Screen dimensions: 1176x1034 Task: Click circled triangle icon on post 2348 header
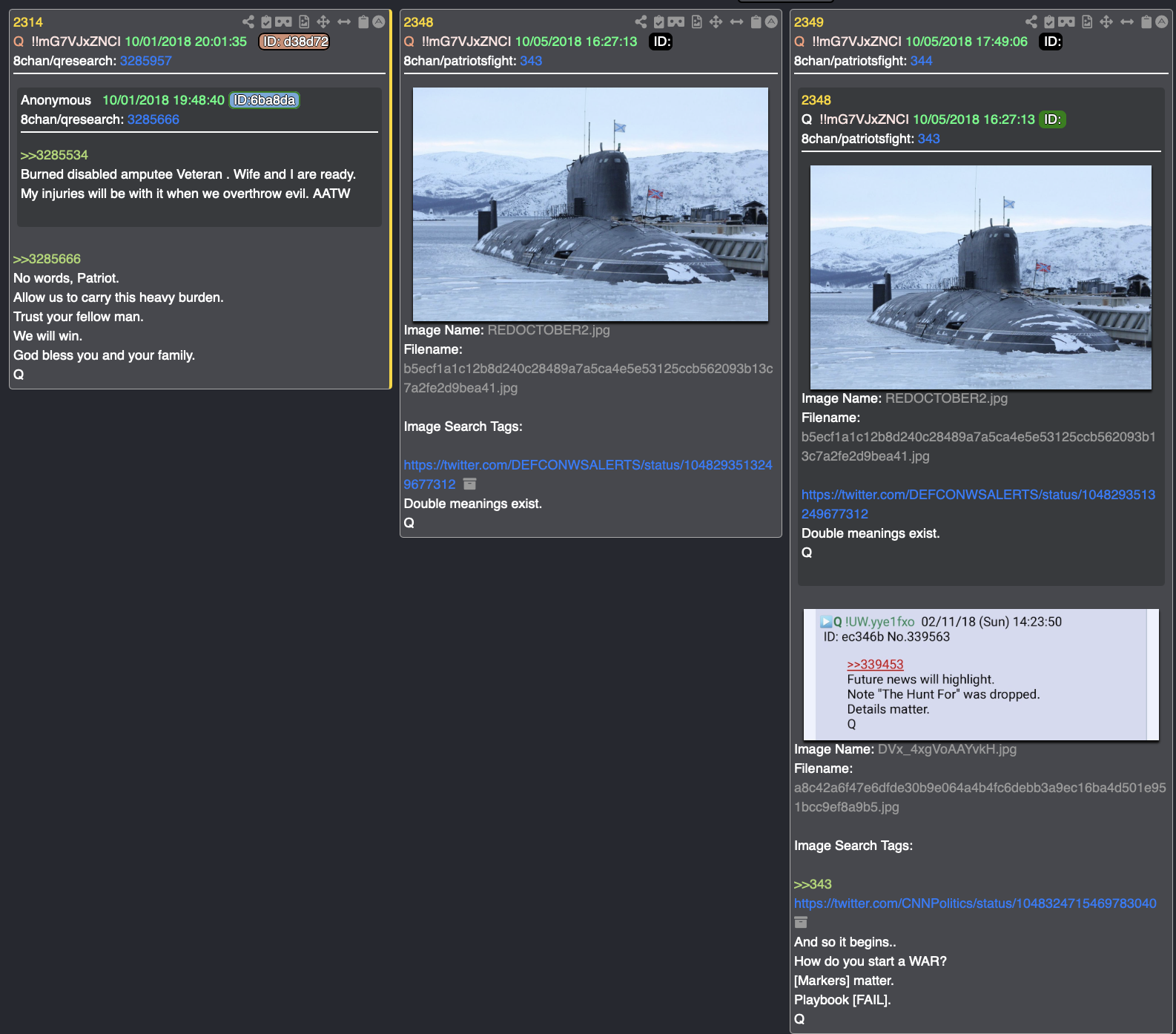click(771, 22)
